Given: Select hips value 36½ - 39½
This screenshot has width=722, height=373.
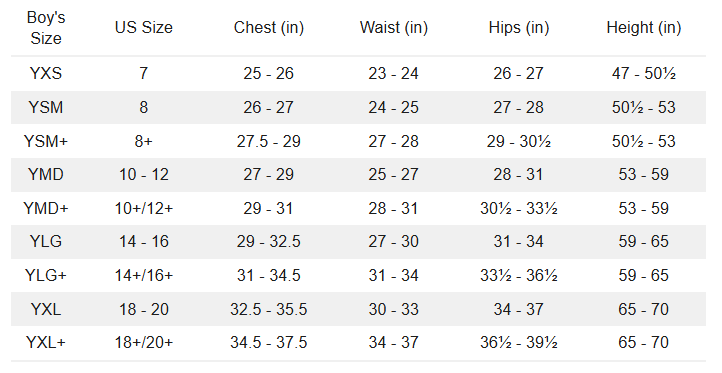Looking at the screenshot, I should pos(519,343).
